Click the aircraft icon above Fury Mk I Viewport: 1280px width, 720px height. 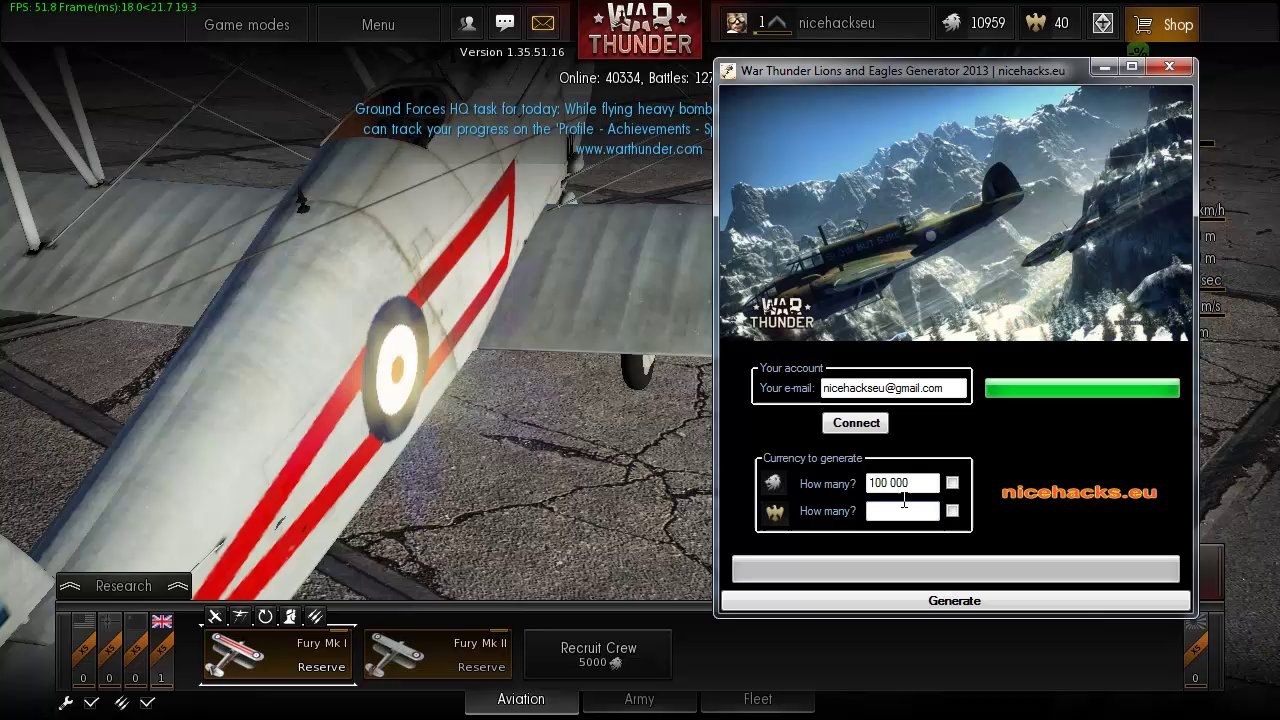pyautogui.click(x=215, y=617)
